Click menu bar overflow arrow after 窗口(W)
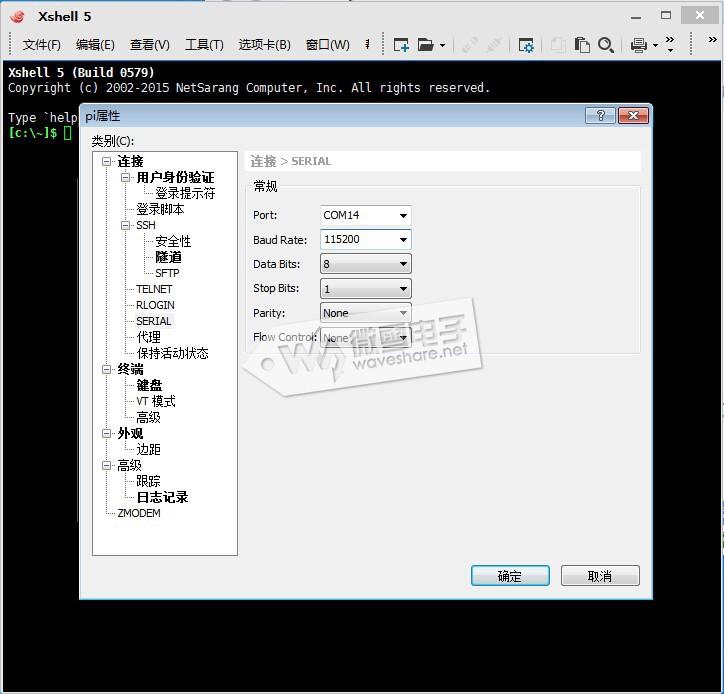Image resolution: width=724 pixels, height=694 pixels. point(368,44)
